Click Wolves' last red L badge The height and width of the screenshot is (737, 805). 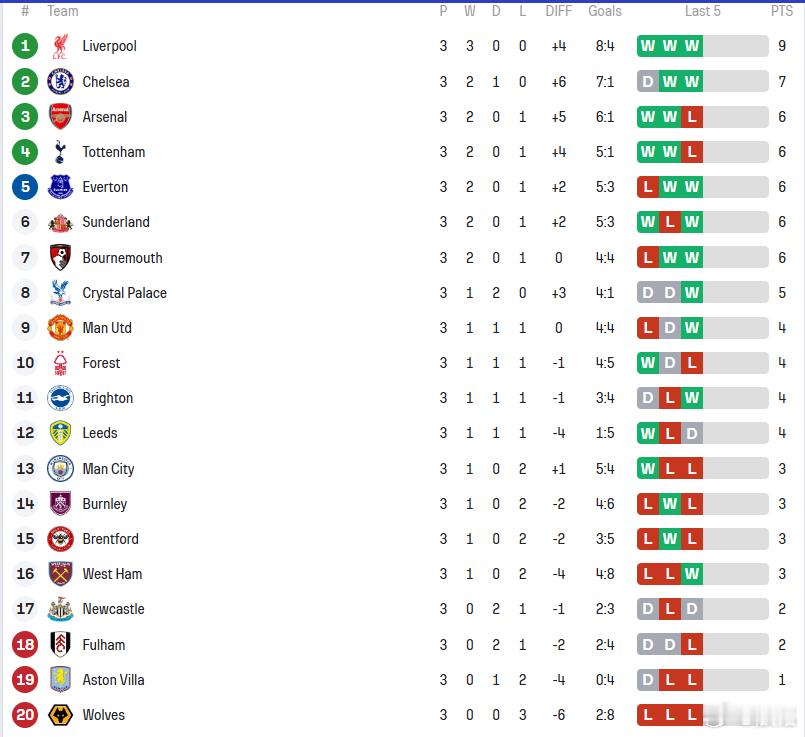point(692,715)
